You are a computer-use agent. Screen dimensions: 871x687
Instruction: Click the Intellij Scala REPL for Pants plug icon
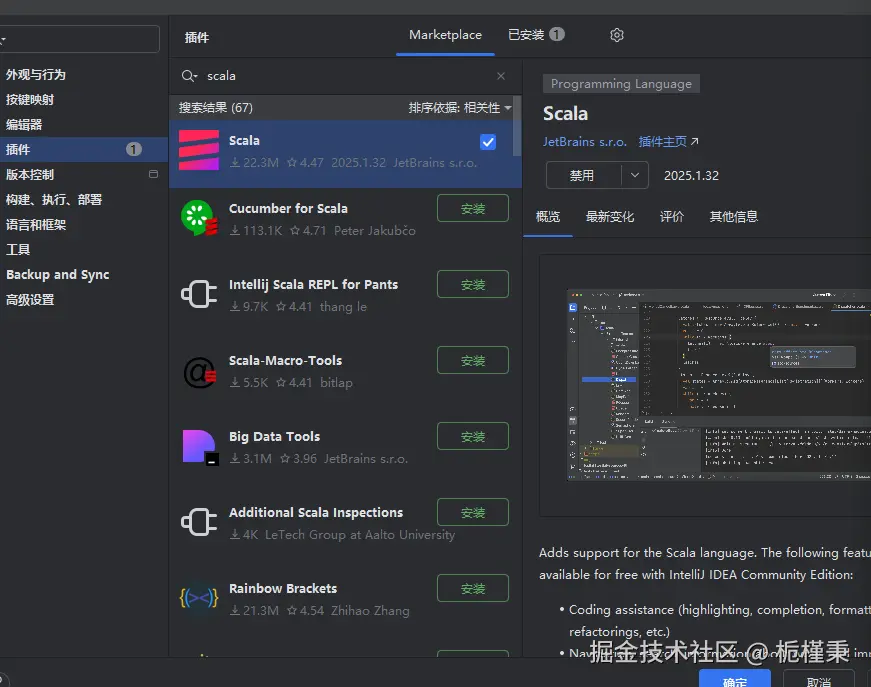click(198, 293)
